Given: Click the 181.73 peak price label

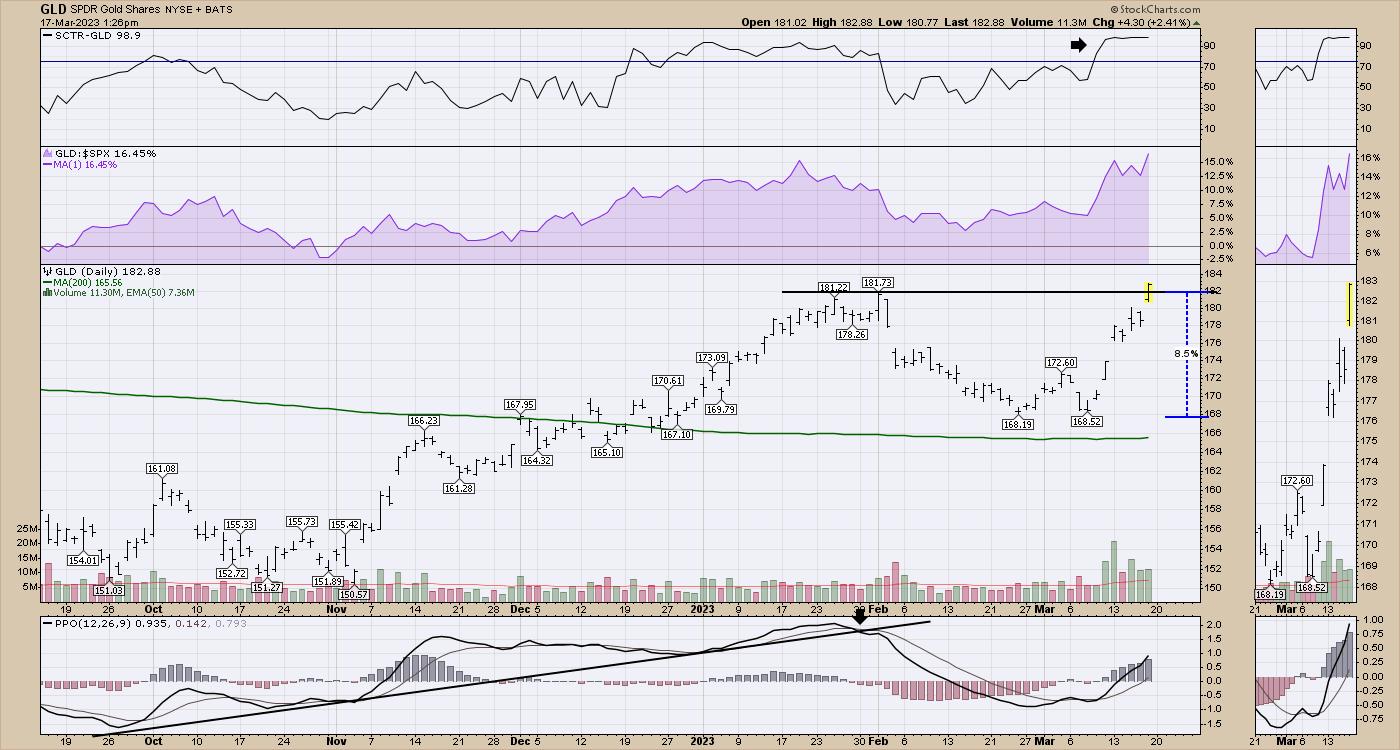Looking at the screenshot, I should [x=877, y=283].
